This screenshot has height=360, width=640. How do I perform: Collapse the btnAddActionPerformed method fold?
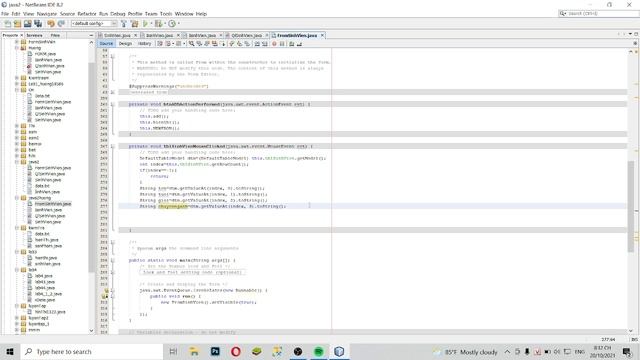(x=113, y=104)
